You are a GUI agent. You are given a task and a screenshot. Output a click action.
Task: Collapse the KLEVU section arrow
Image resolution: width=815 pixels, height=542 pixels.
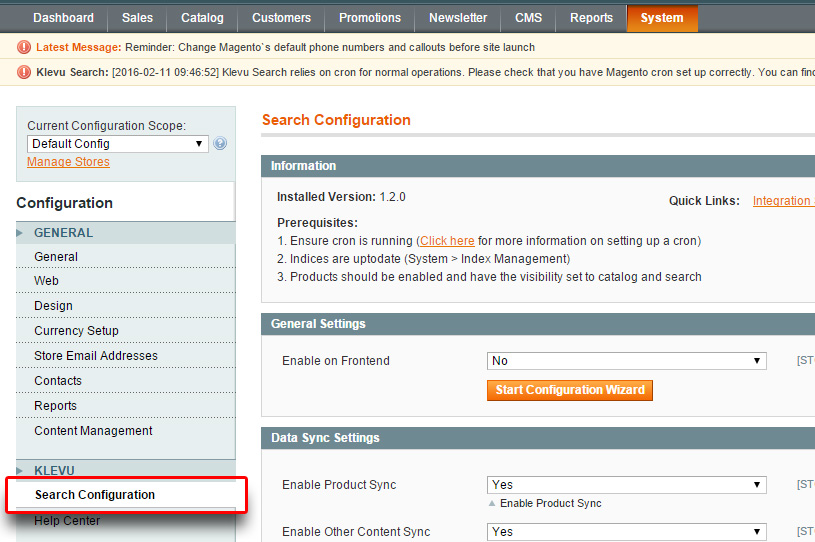click(19, 471)
